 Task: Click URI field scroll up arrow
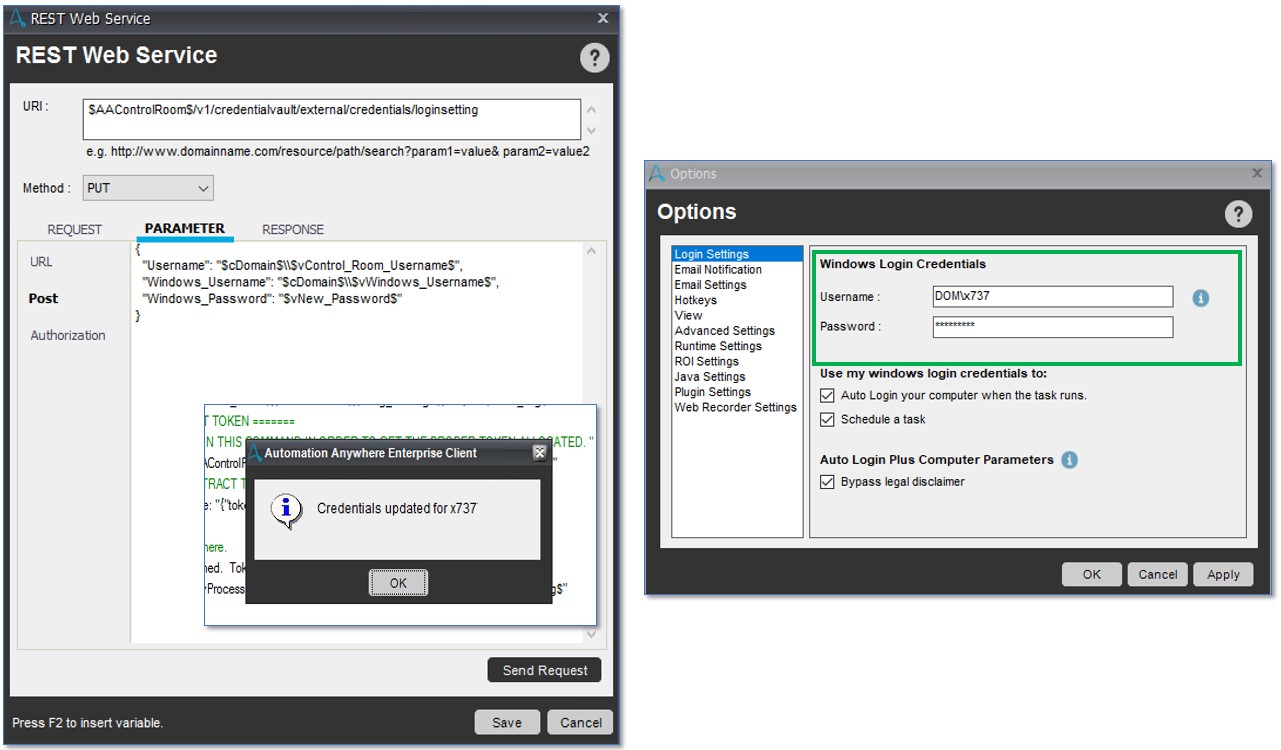pos(591,109)
